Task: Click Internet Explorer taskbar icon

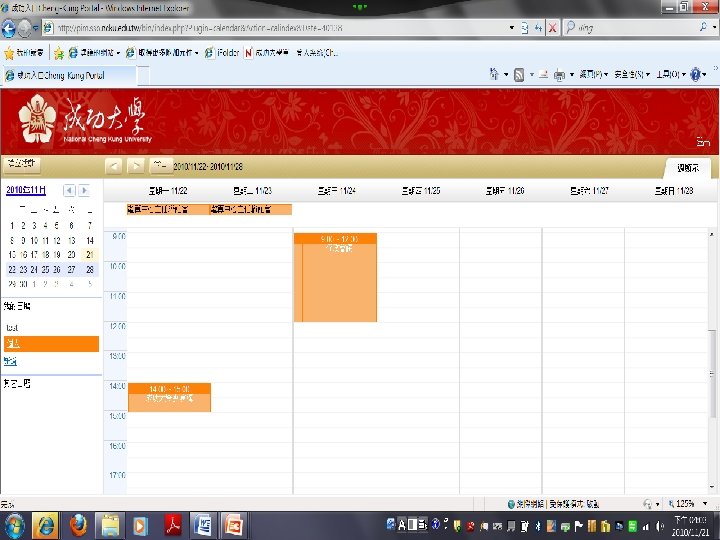Action: pos(45,525)
